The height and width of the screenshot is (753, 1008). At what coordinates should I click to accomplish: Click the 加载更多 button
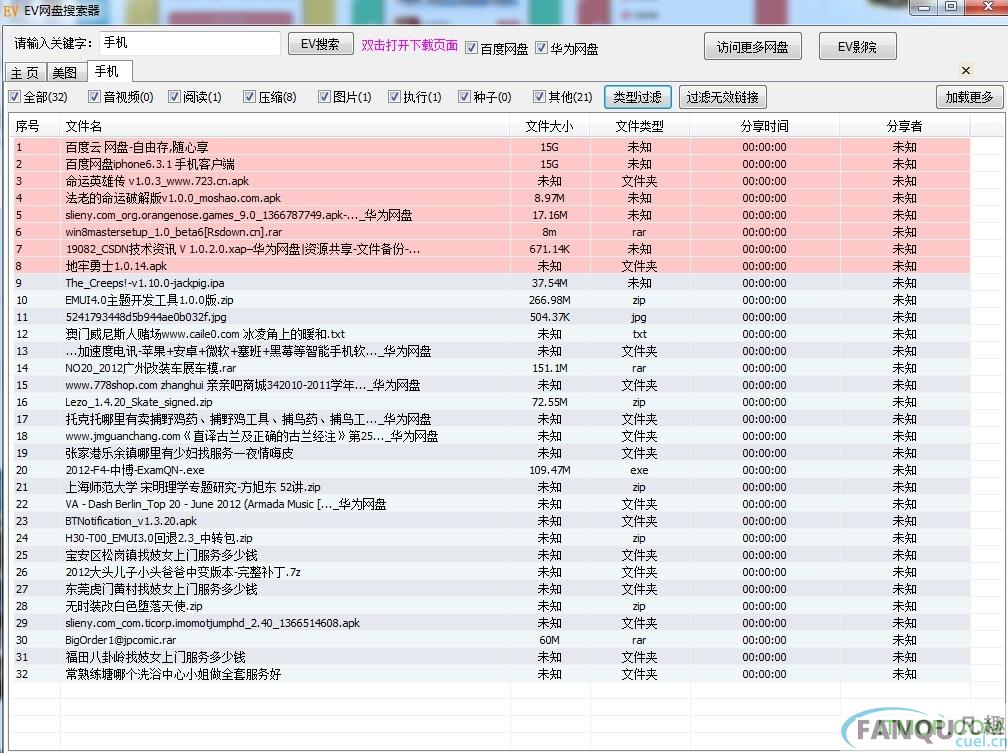point(969,97)
